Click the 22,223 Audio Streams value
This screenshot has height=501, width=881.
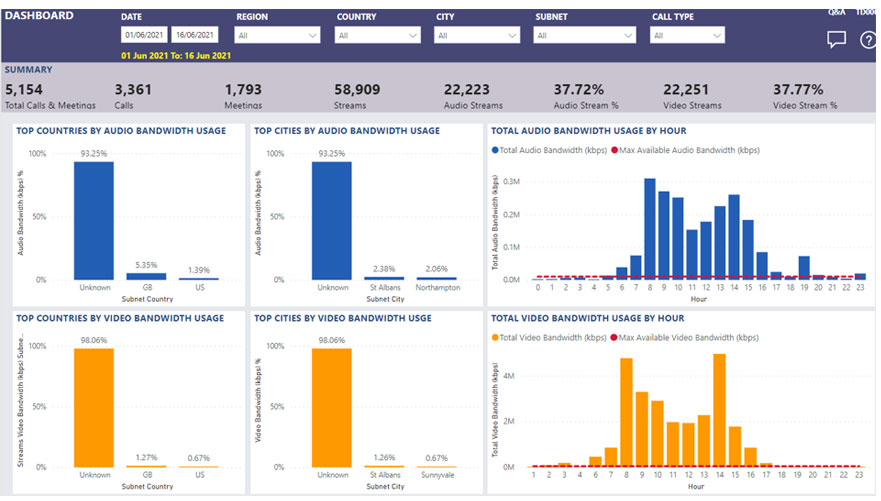[467, 89]
